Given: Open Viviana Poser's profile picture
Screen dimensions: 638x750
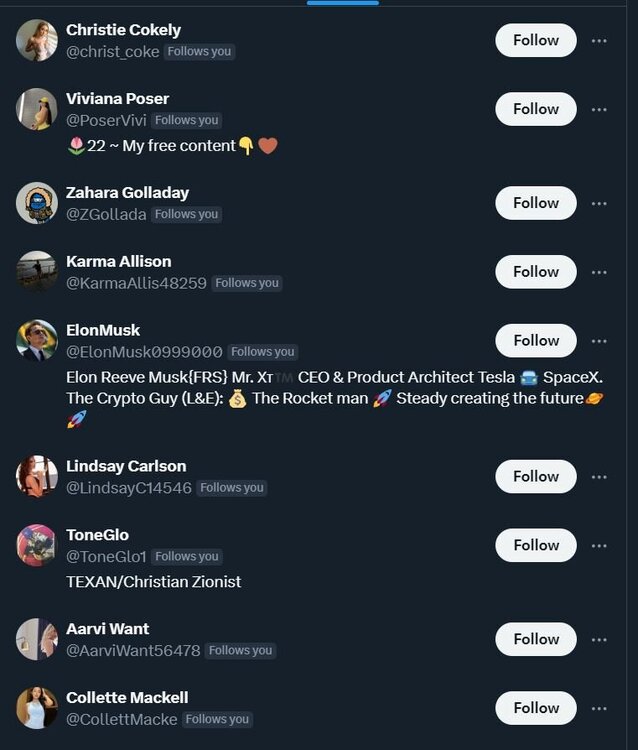Looking at the screenshot, I should (x=37, y=109).
